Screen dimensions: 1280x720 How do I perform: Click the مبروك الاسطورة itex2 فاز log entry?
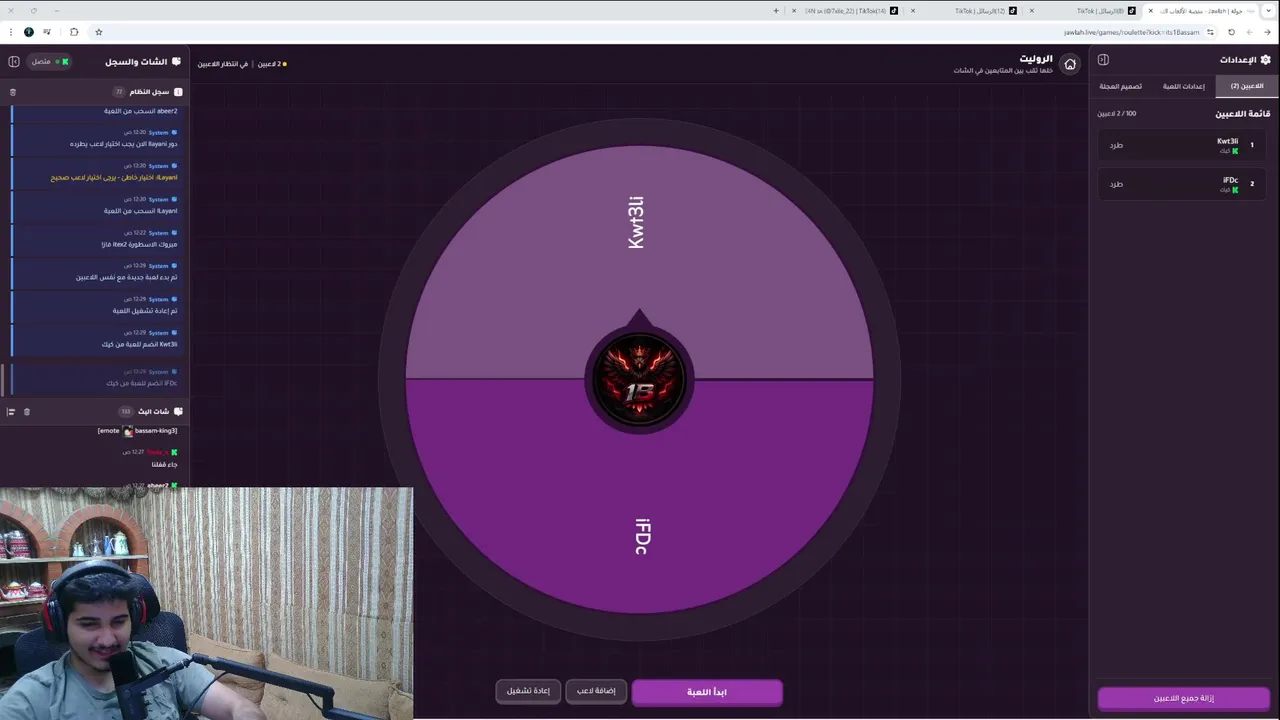[x=96, y=239]
